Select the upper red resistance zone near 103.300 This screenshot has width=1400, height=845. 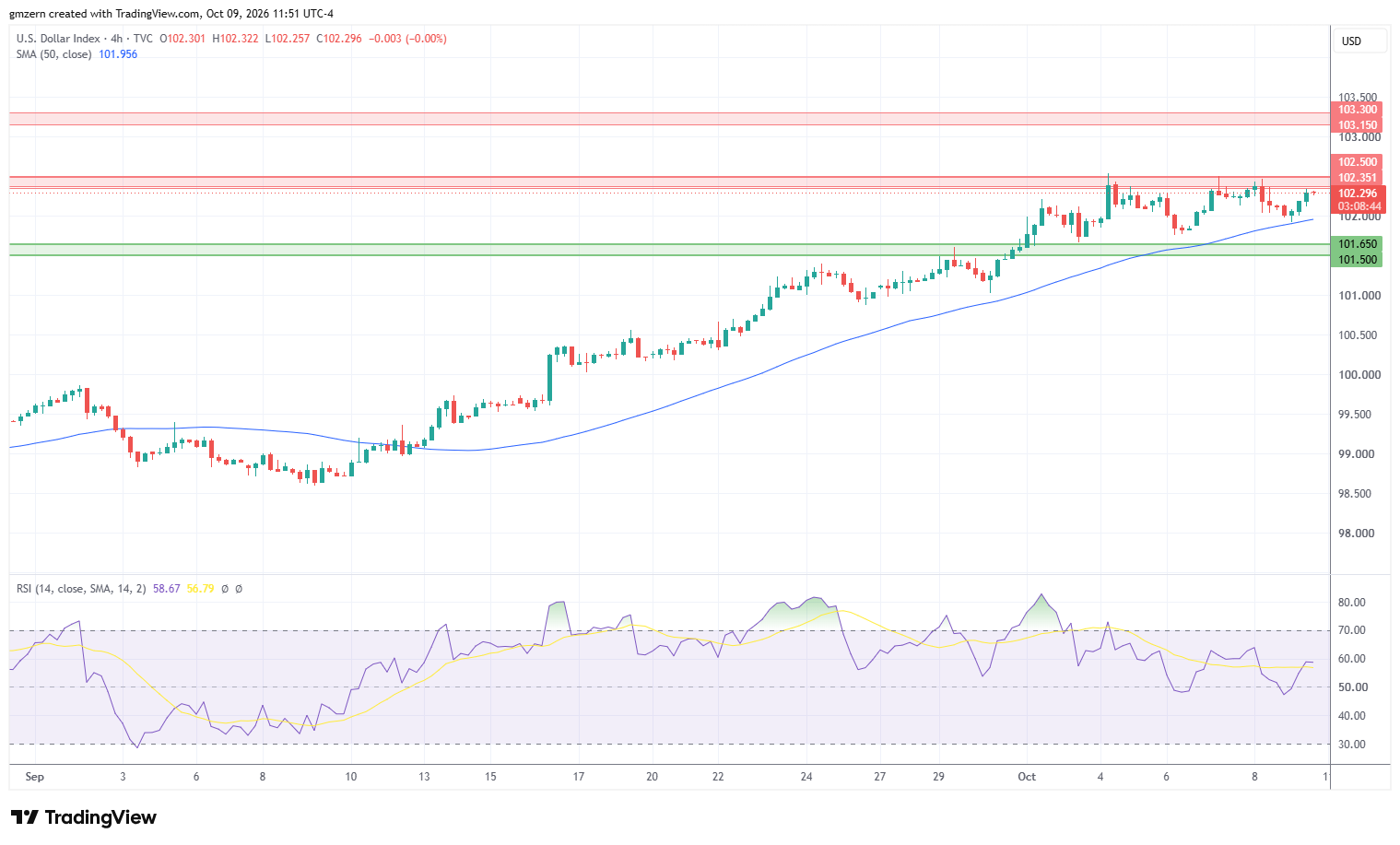click(x=669, y=119)
